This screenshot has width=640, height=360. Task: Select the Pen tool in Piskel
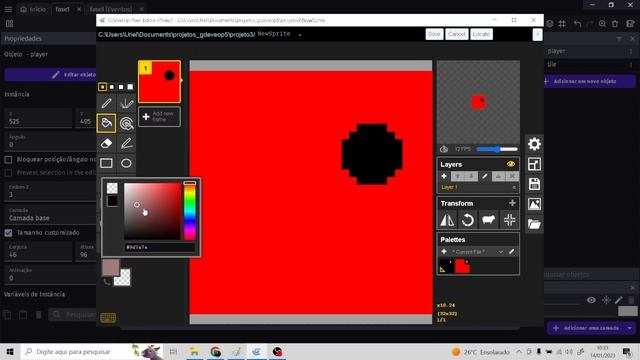click(107, 103)
